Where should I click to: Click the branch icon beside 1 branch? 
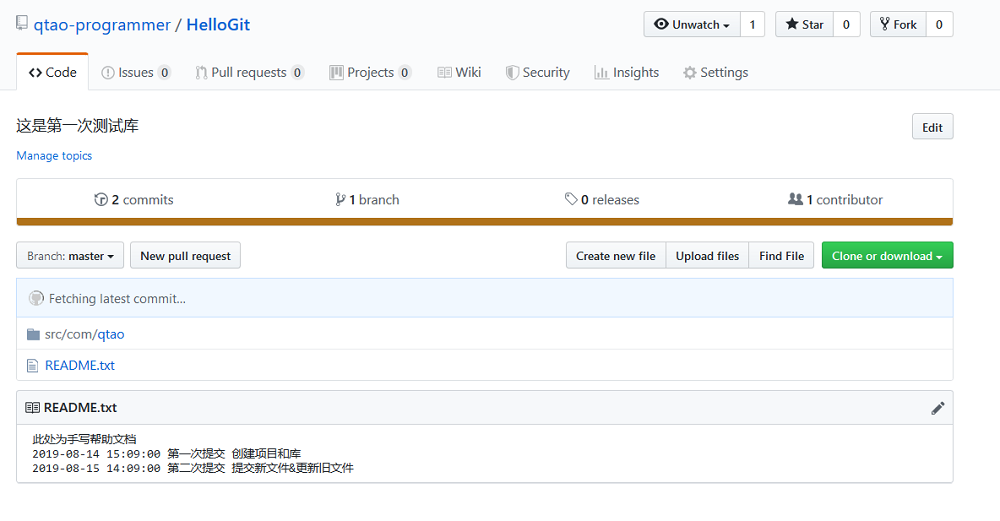point(341,200)
